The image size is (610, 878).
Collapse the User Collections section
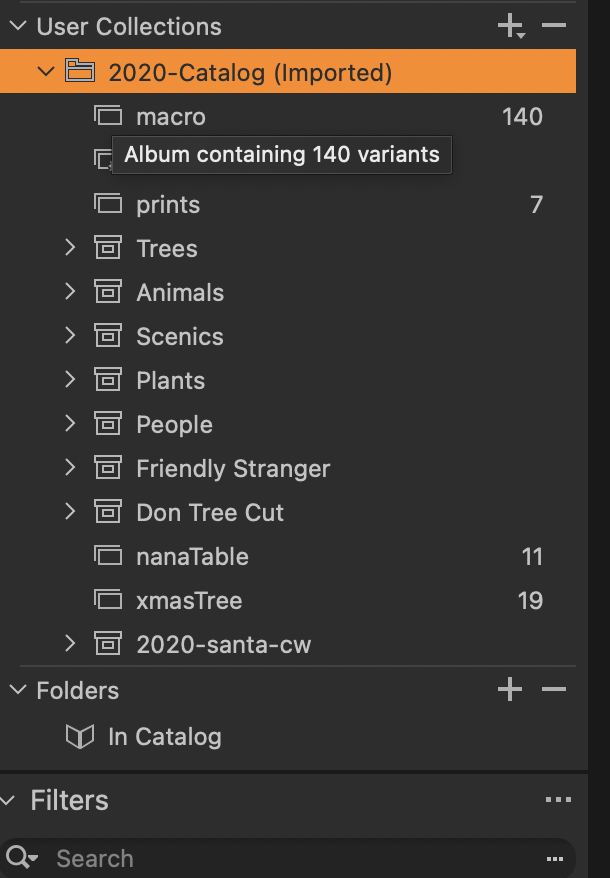pyautogui.click(x=18, y=27)
